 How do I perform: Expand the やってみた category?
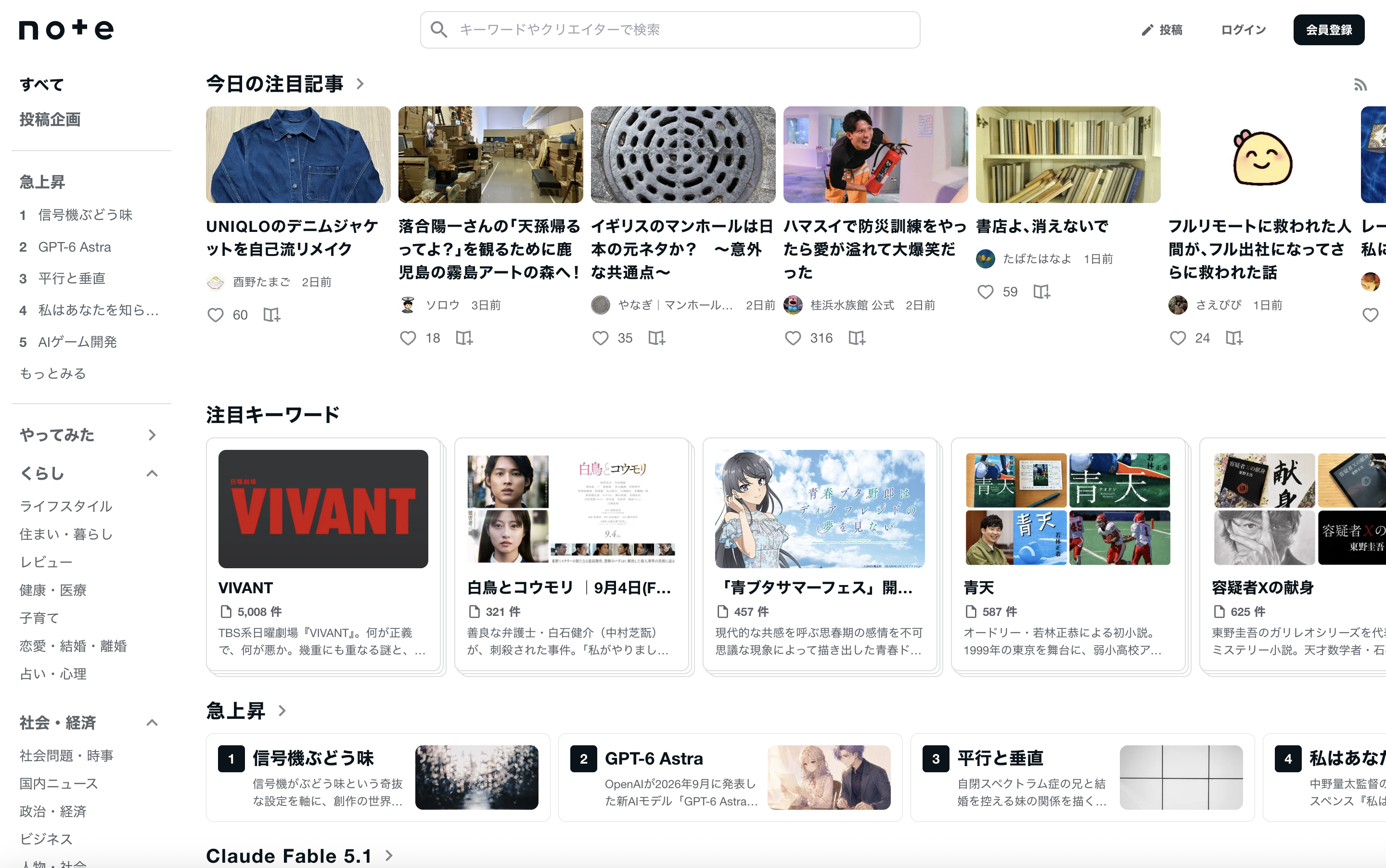coord(152,435)
